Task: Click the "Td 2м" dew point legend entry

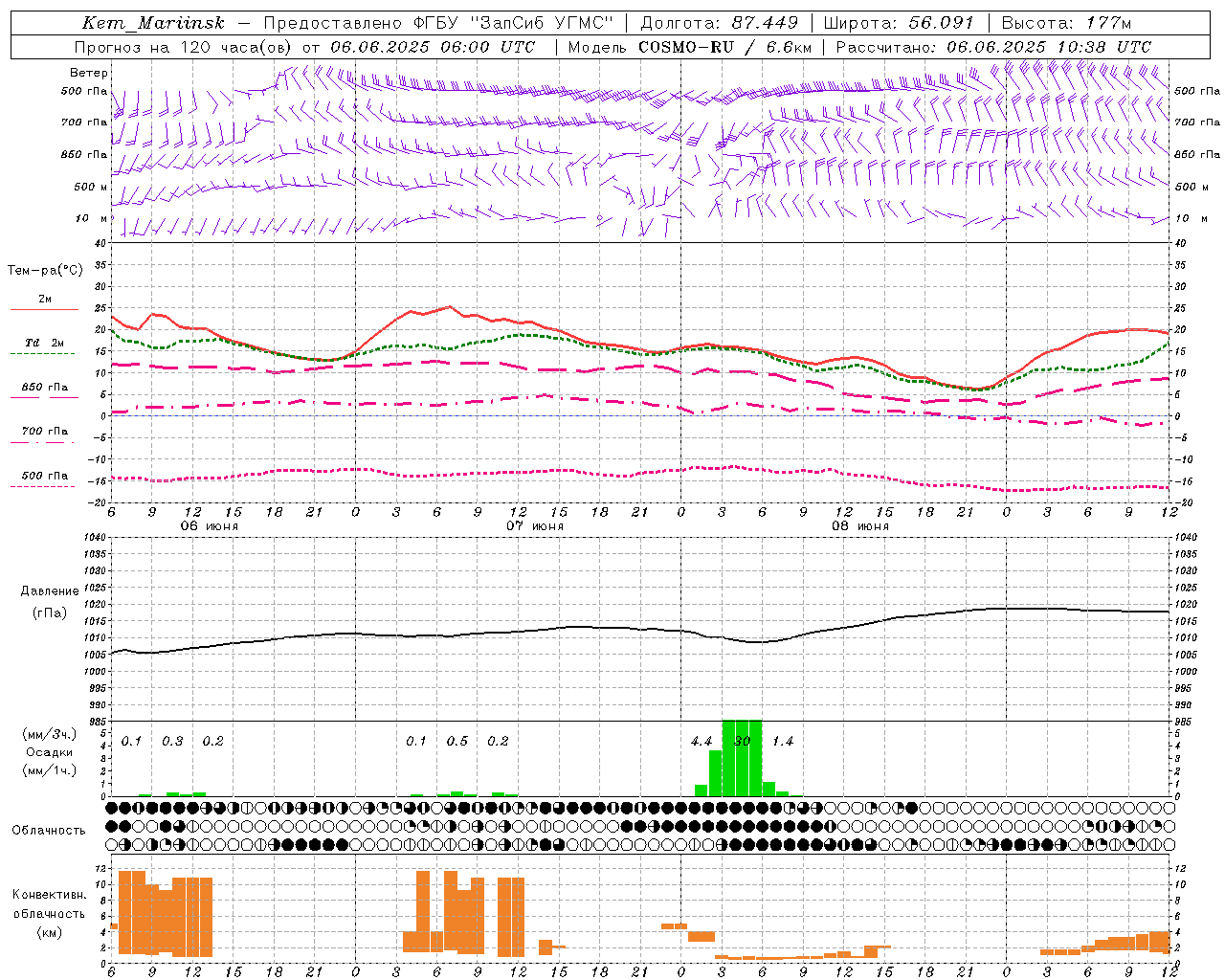Action: click(x=45, y=343)
